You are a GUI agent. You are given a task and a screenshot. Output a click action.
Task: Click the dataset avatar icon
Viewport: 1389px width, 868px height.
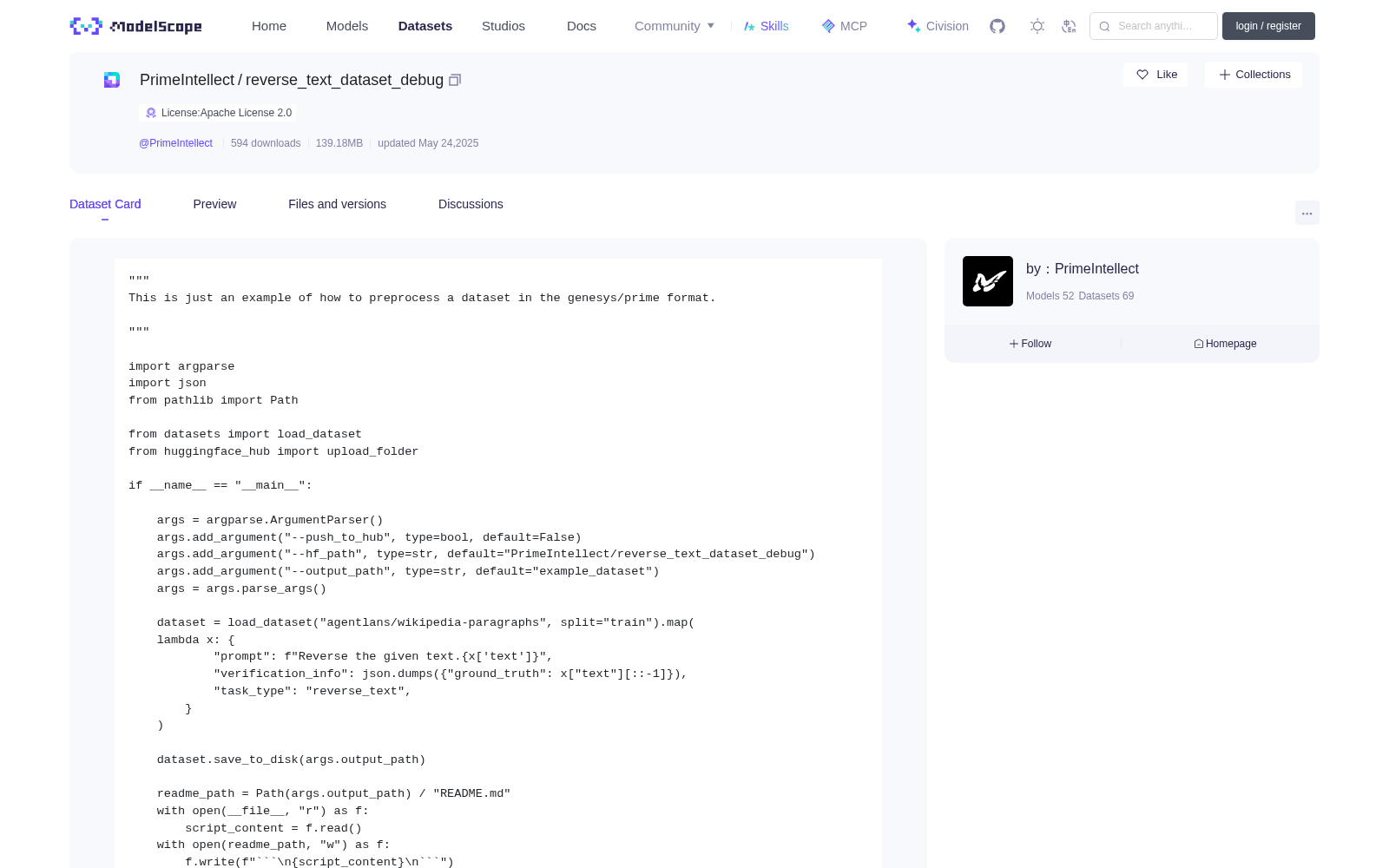112,80
